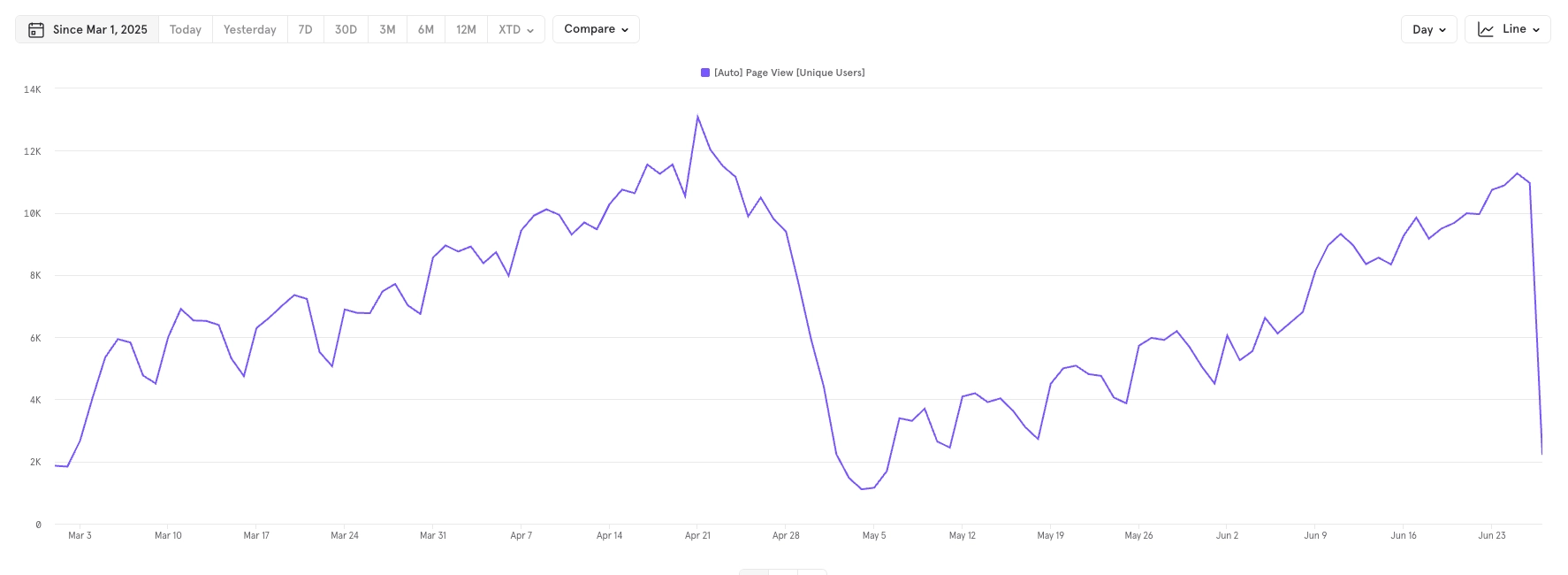Open the Since Mar 1, 2025 date picker

point(100,29)
